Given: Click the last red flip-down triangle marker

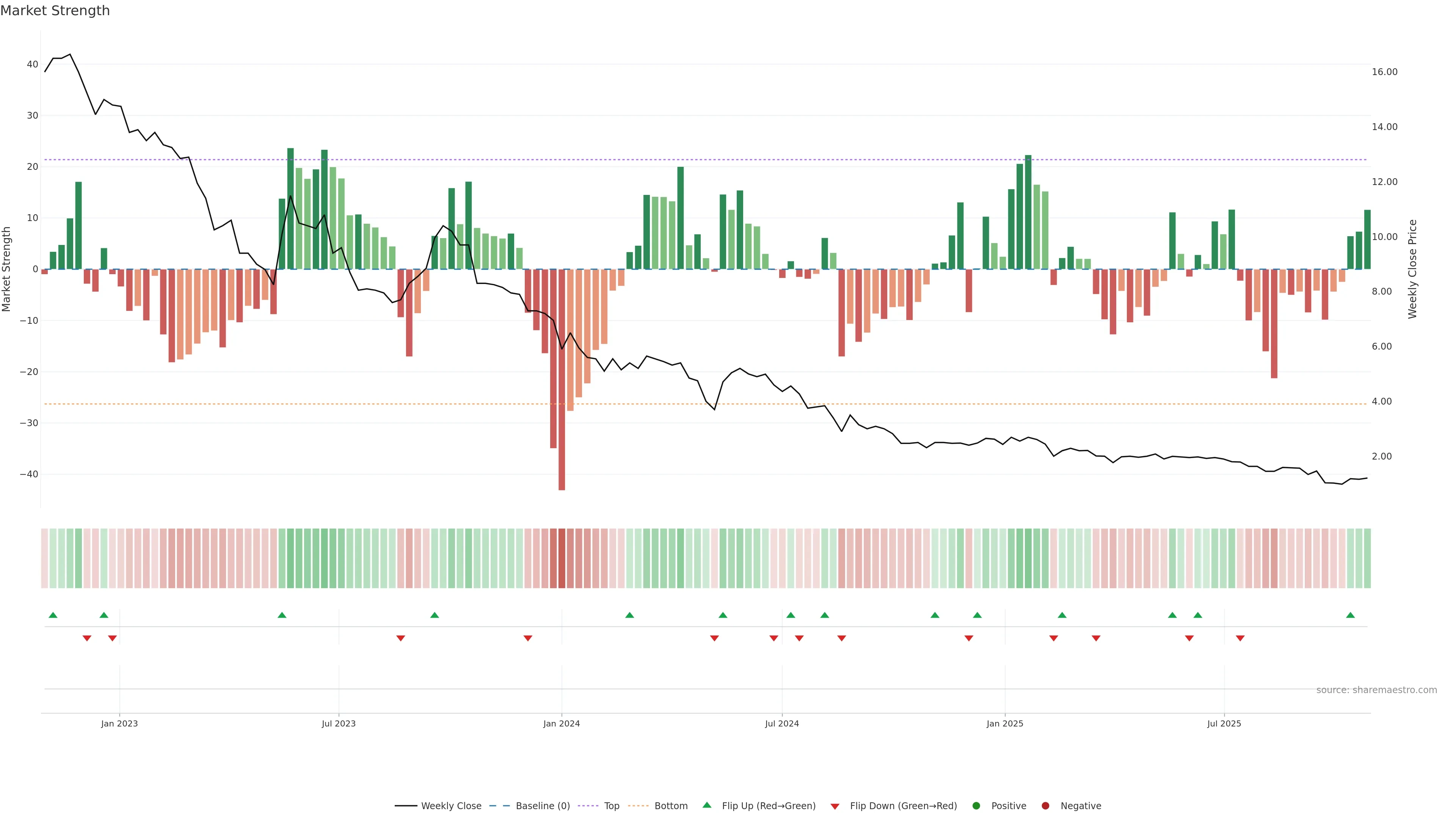Looking at the screenshot, I should click(1240, 638).
